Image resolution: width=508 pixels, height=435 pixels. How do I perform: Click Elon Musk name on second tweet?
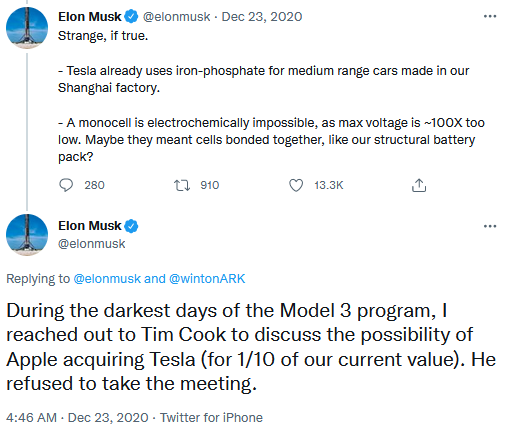click(x=90, y=226)
